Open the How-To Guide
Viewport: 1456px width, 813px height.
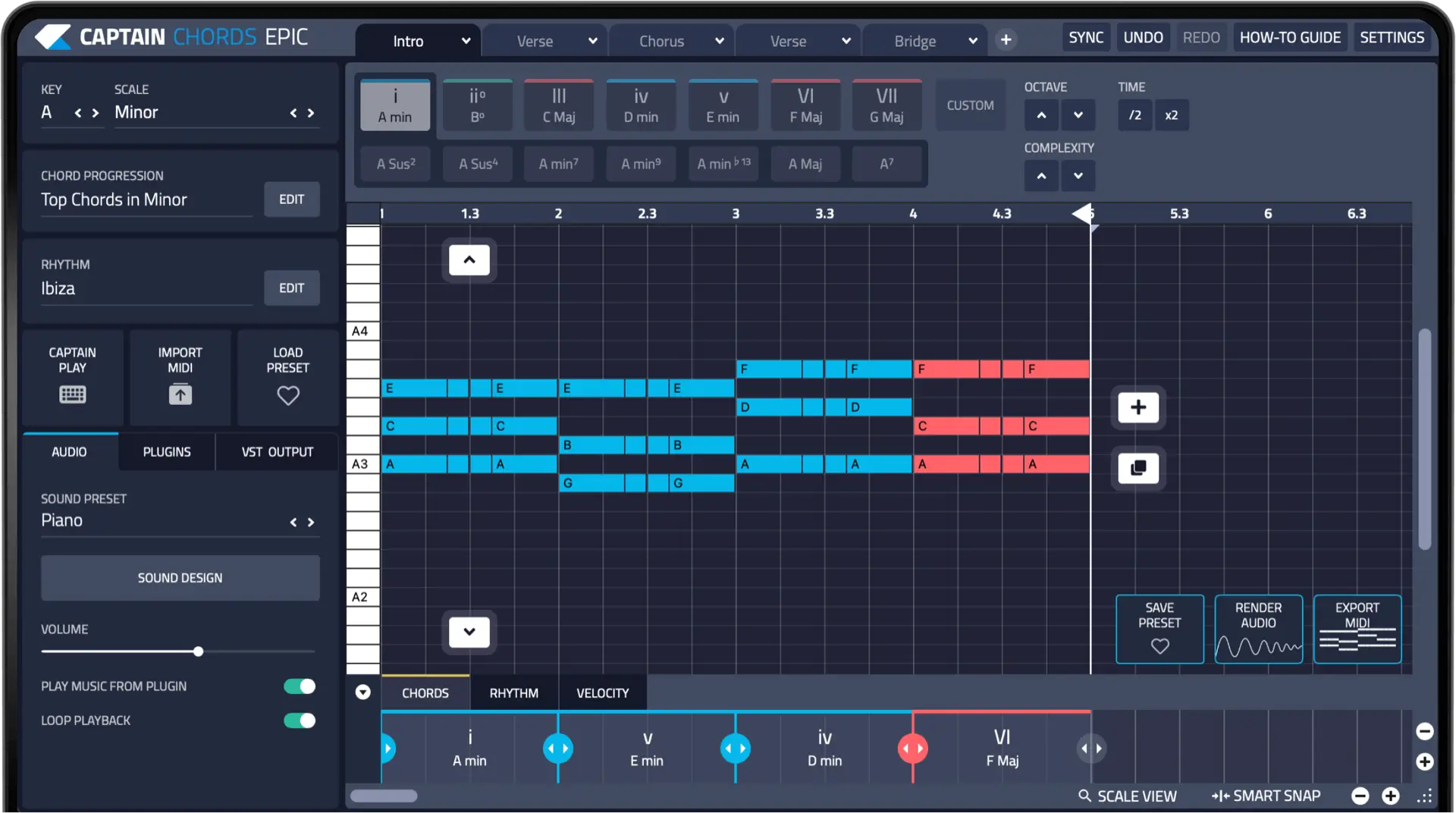(1290, 37)
